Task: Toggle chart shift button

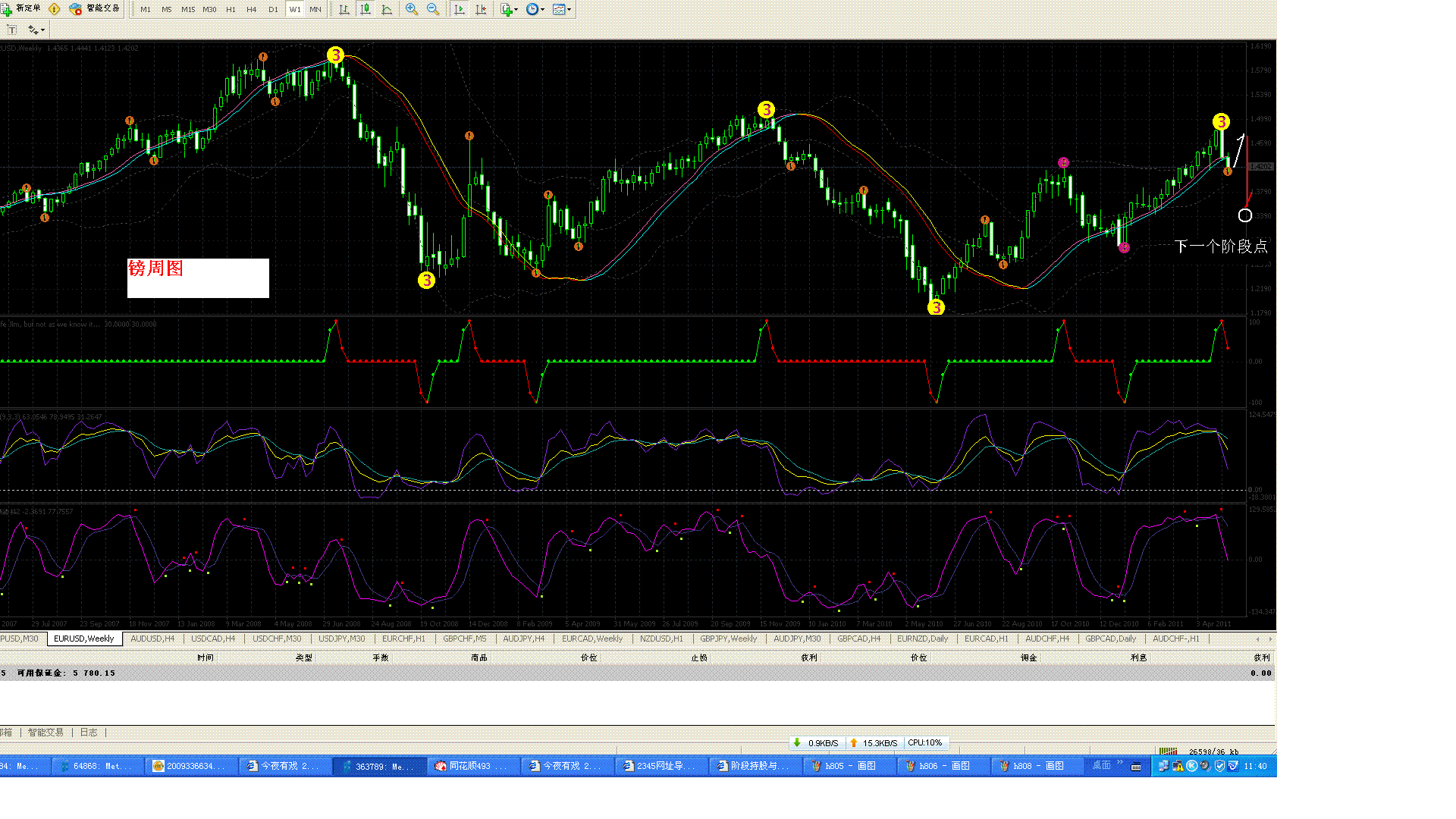Action: tap(481, 9)
